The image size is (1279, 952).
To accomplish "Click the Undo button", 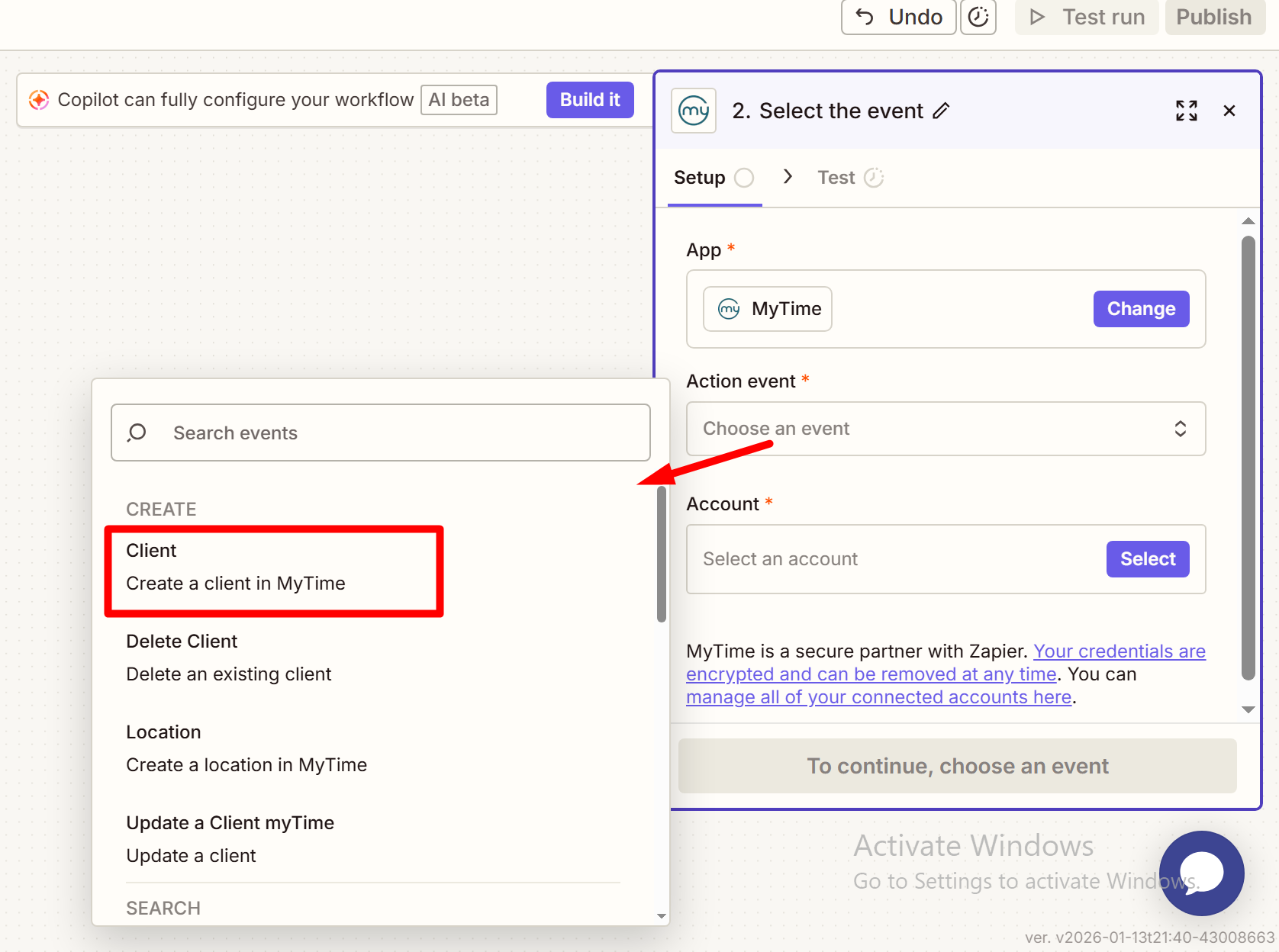I will click(898, 17).
